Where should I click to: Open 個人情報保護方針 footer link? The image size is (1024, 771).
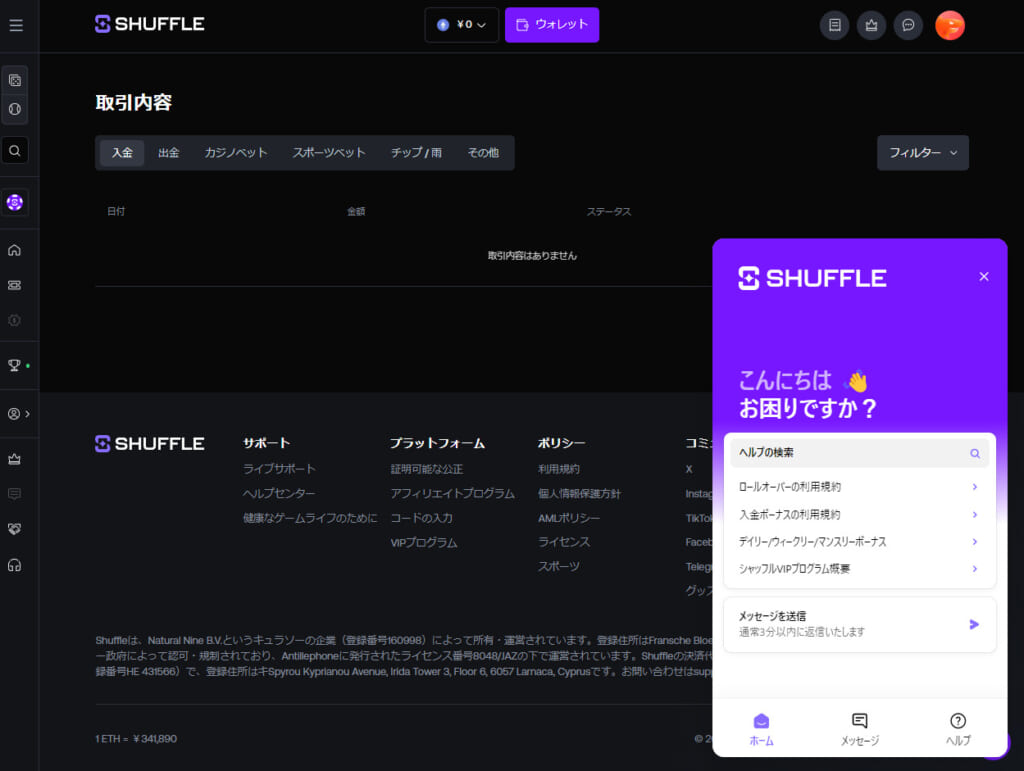pos(579,494)
